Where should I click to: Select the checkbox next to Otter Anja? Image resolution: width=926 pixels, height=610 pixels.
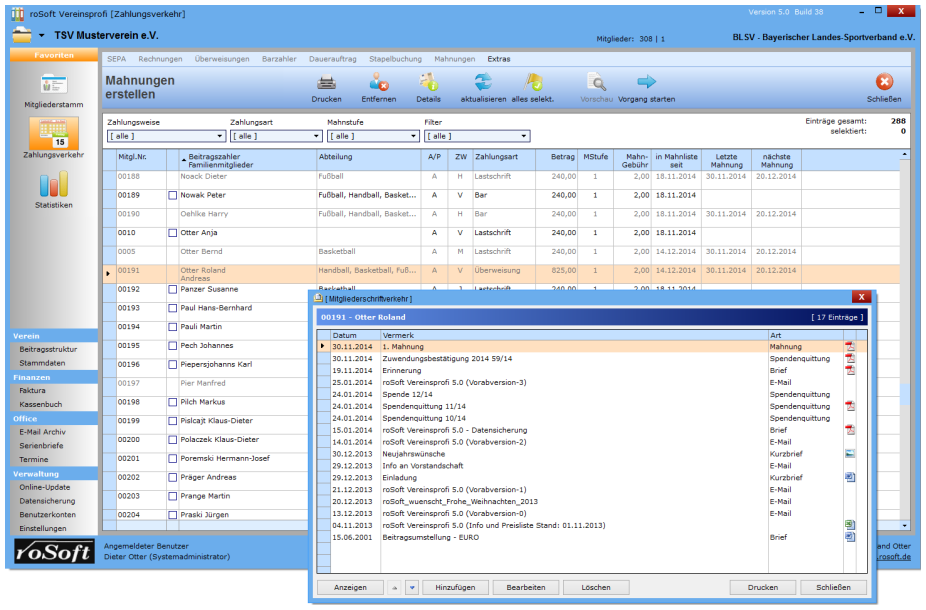click(173, 233)
